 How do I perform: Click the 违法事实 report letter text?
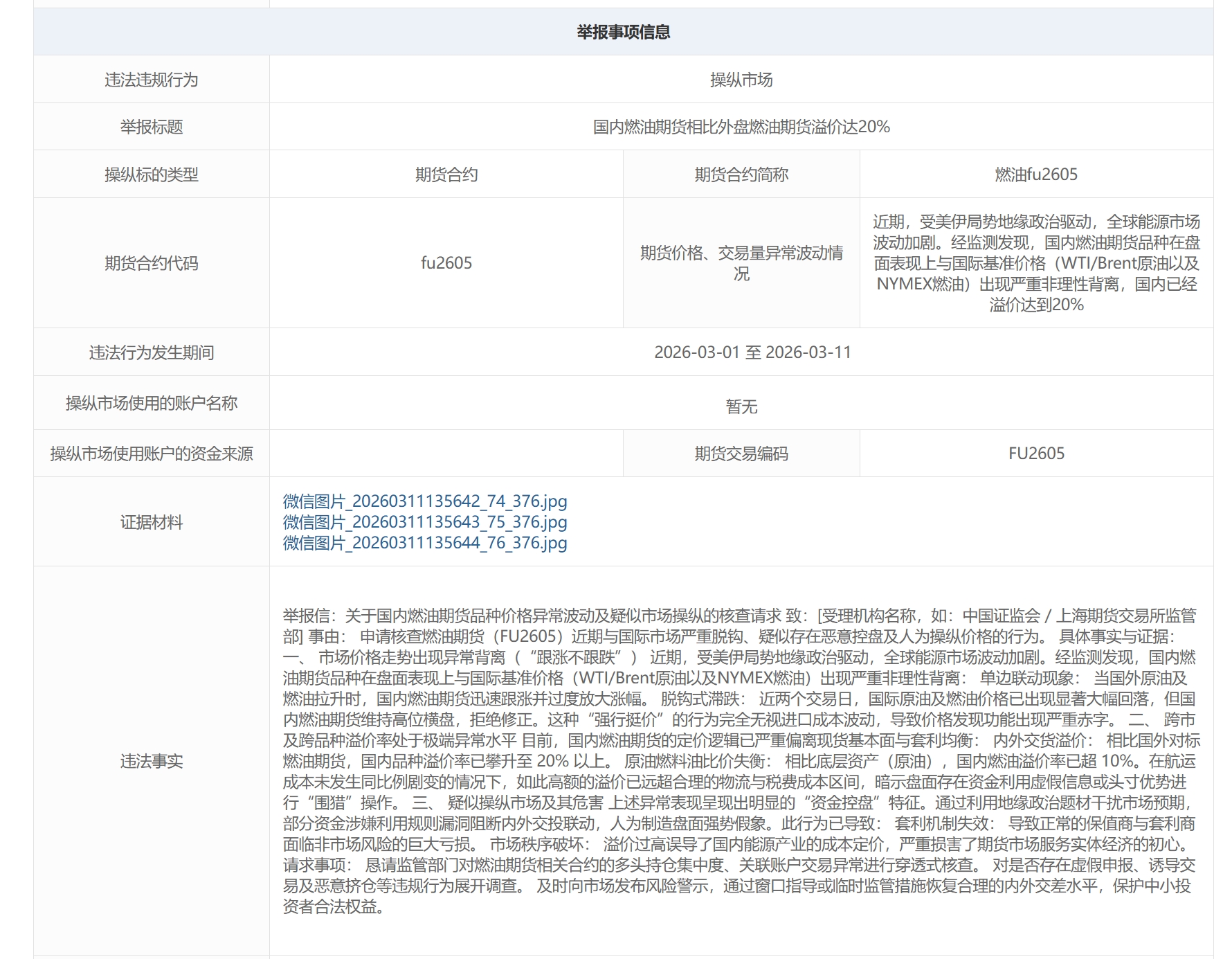click(x=741, y=761)
